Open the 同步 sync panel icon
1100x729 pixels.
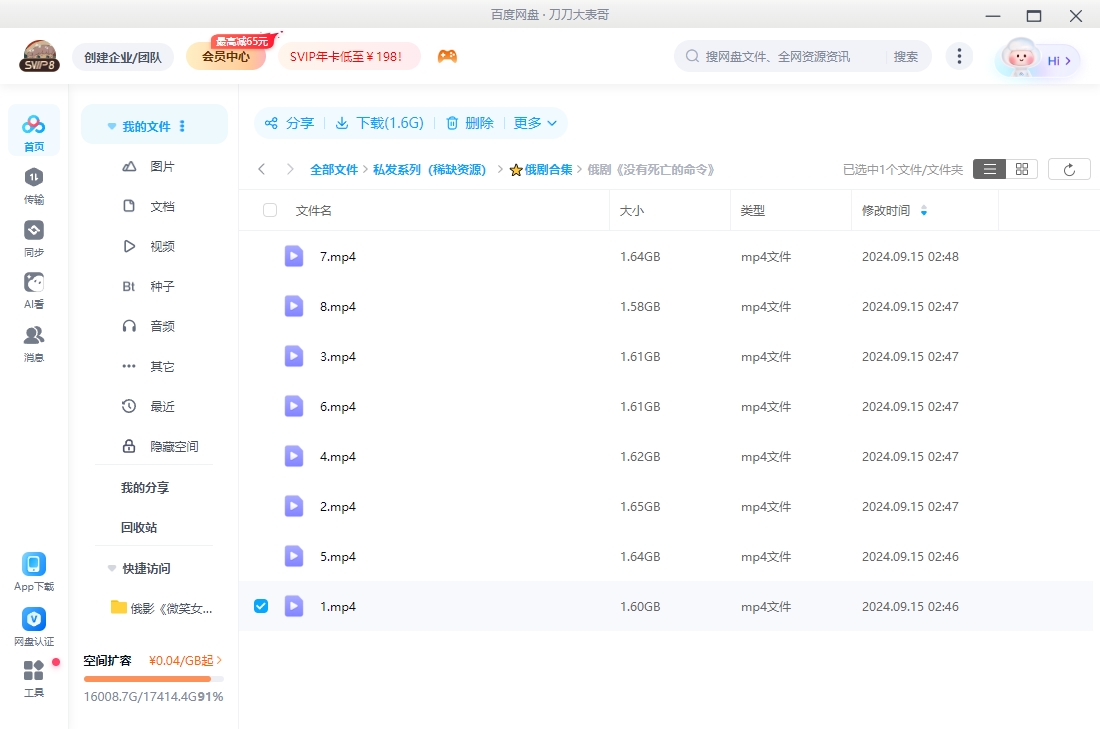click(34, 231)
